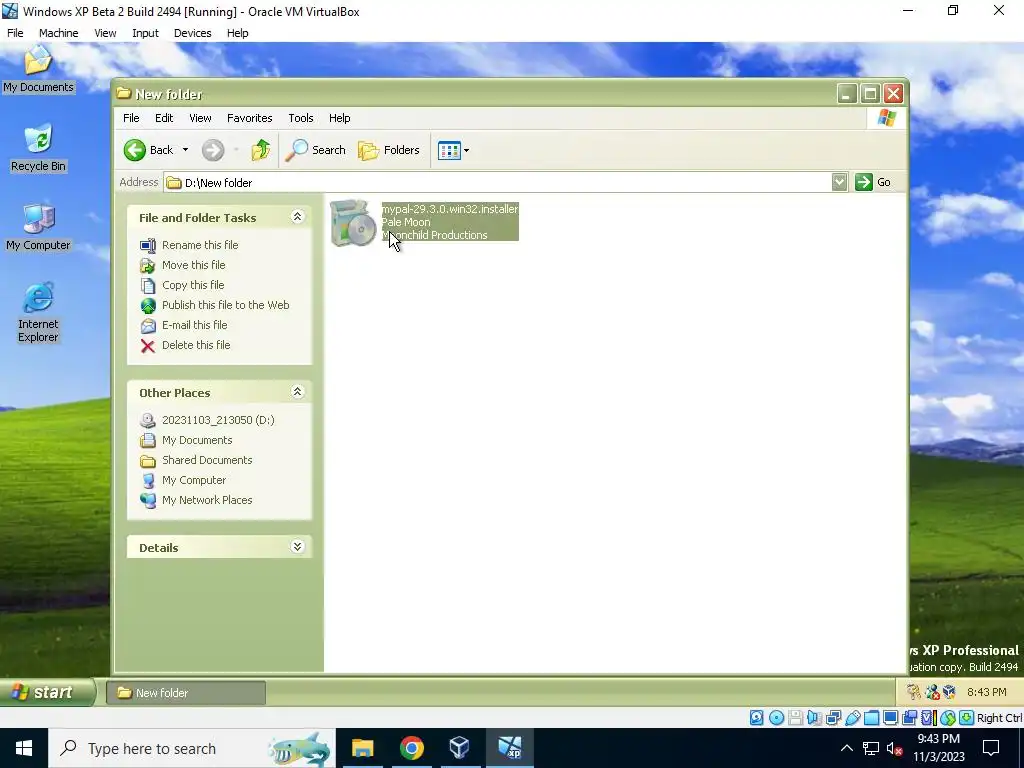The height and width of the screenshot is (768, 1024).
Task: Expand the Details panel
Action: pyautogui.click(x=297, y=547)
